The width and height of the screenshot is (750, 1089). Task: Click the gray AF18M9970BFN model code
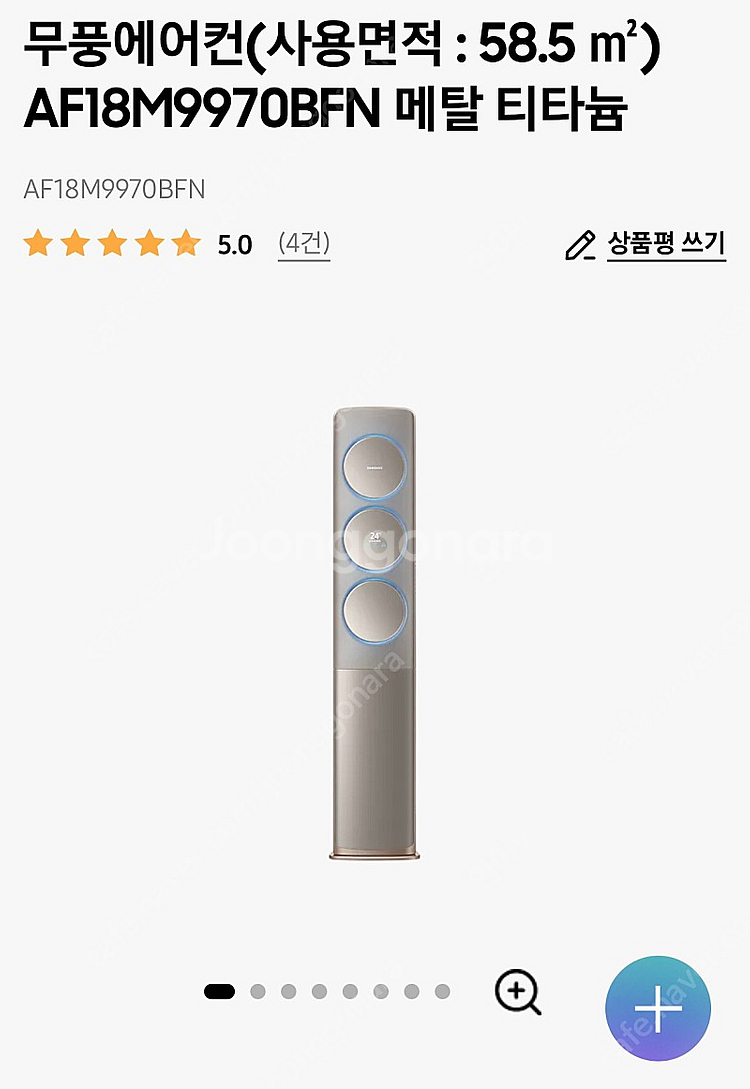click(115, 190)
